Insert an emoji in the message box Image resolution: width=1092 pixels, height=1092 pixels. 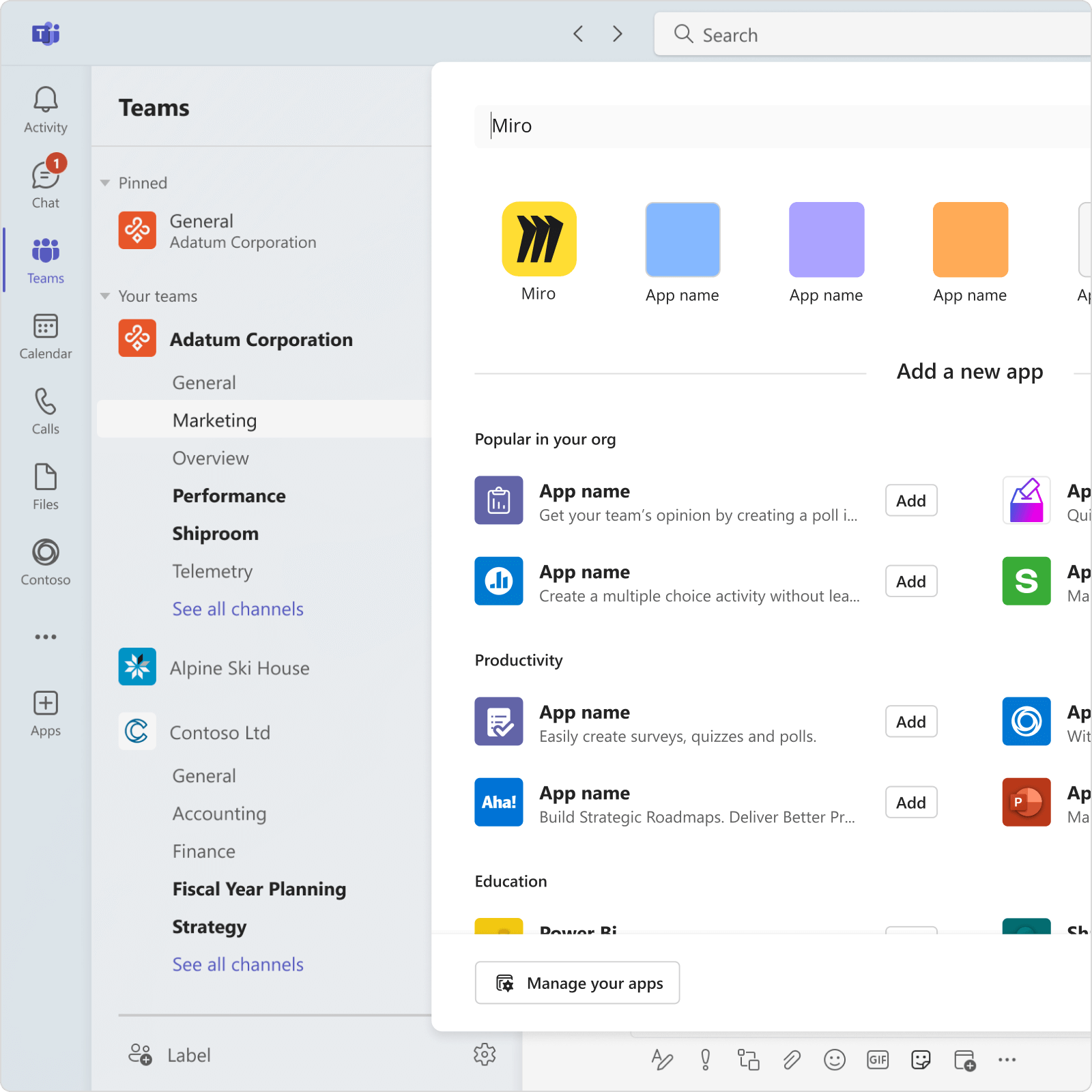835,1060
